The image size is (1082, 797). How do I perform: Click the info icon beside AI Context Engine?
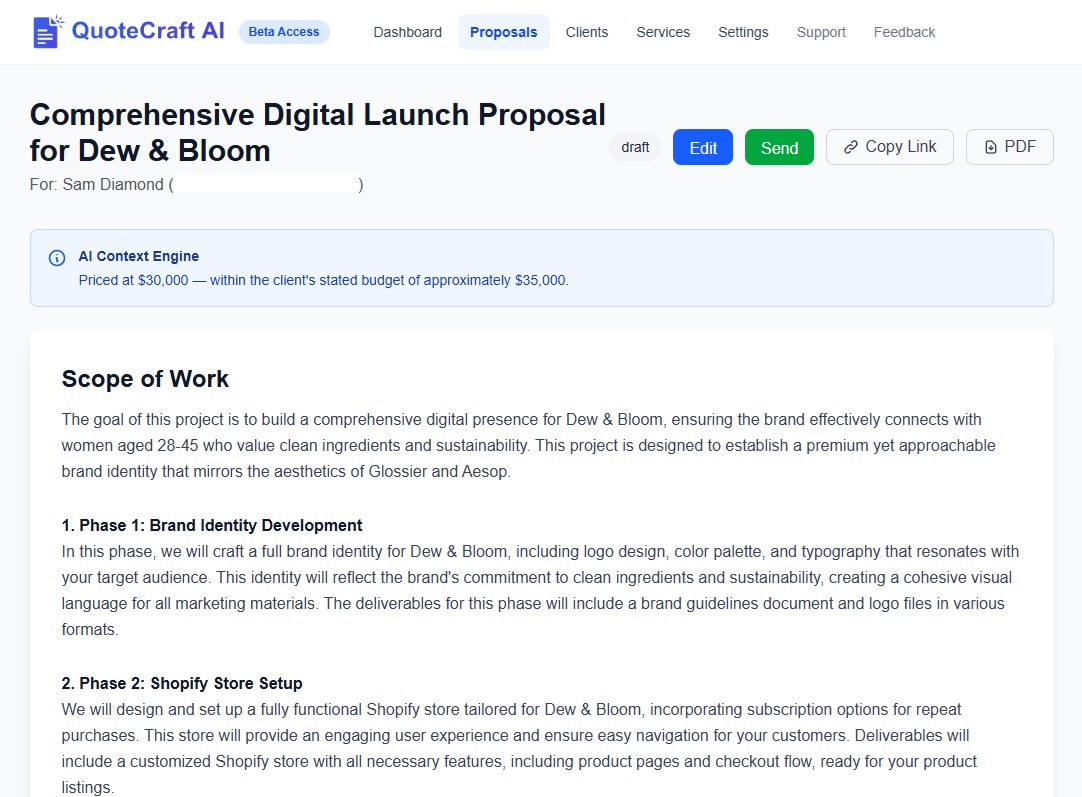coord(57,258)
